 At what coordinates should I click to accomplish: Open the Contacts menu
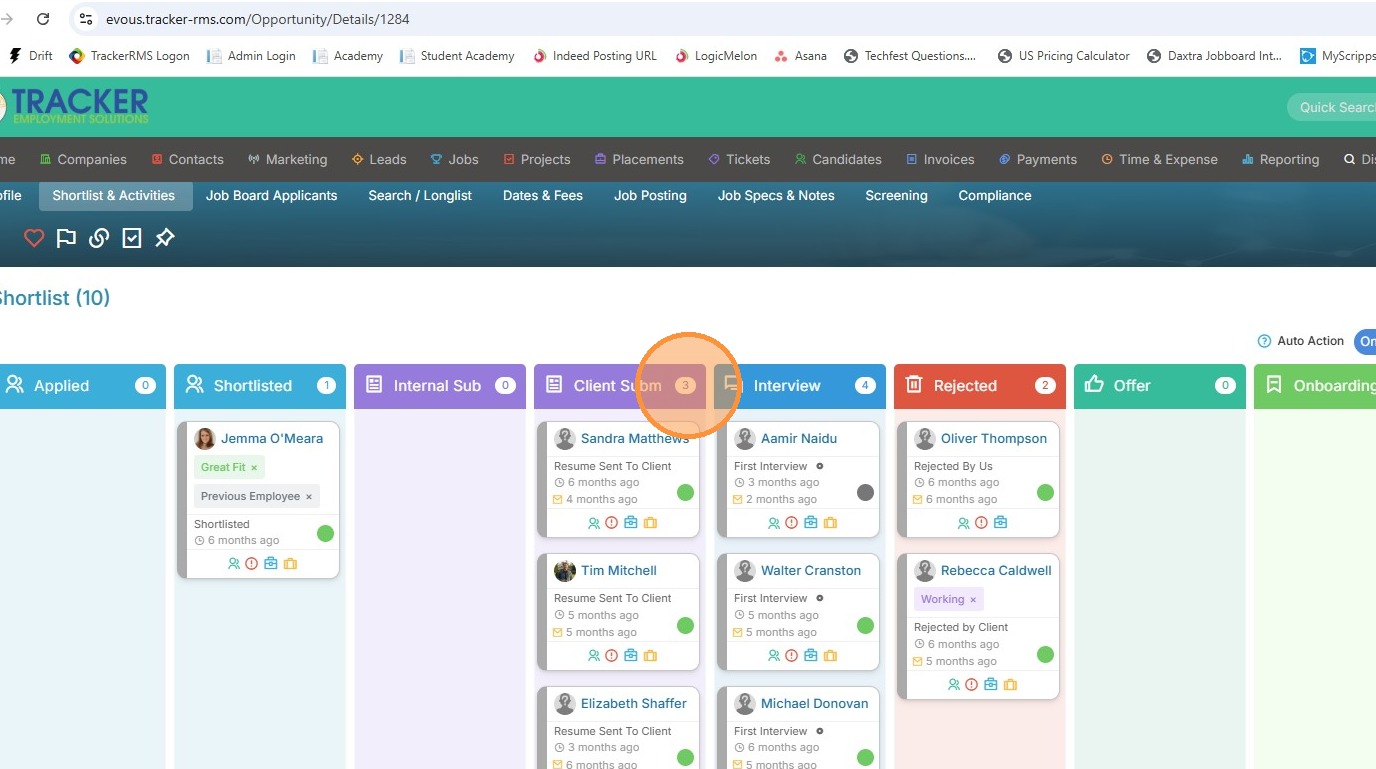pyautogui.click(x=187, y=159)
